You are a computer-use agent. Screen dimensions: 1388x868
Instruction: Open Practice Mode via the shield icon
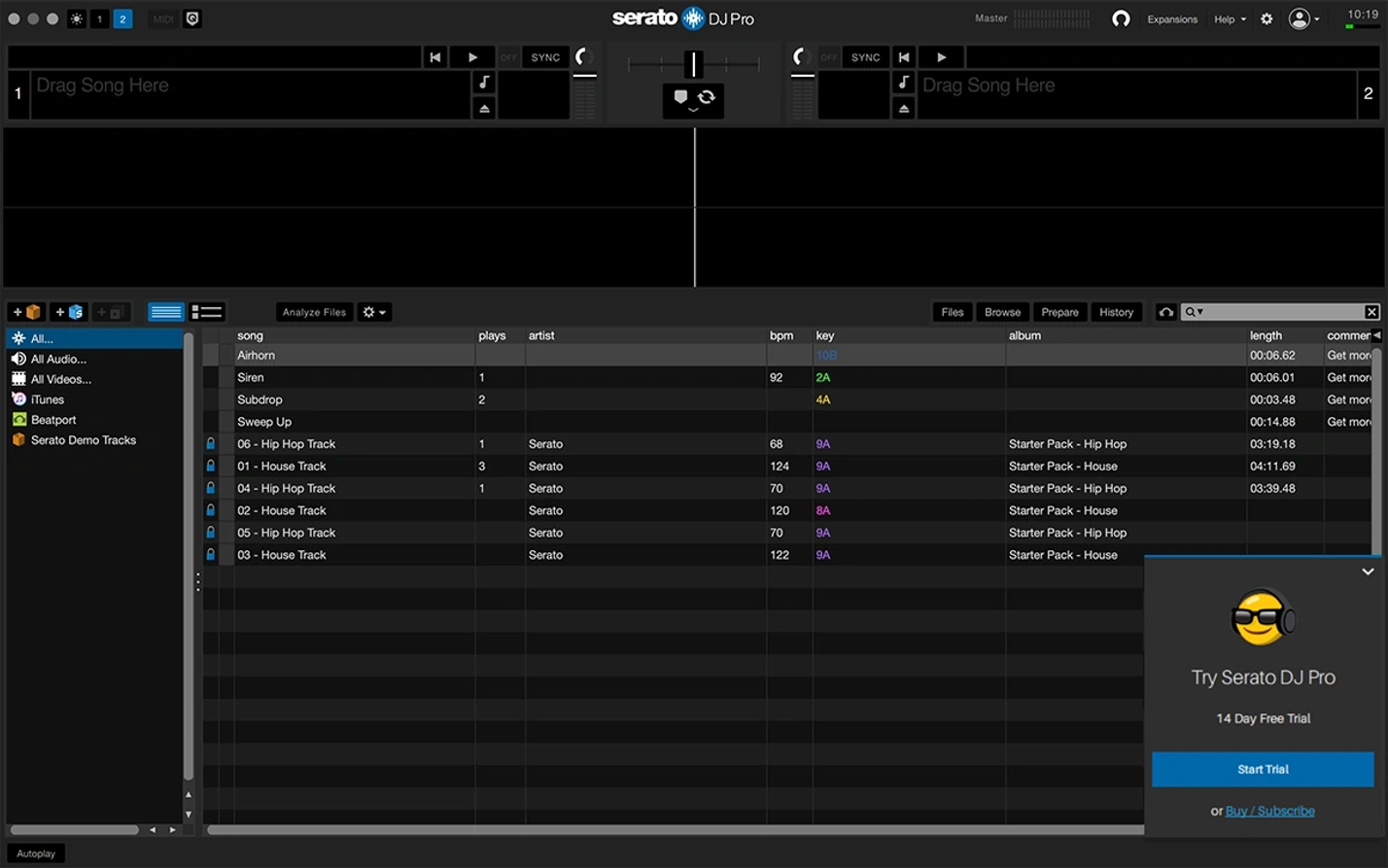pos(191,18)
